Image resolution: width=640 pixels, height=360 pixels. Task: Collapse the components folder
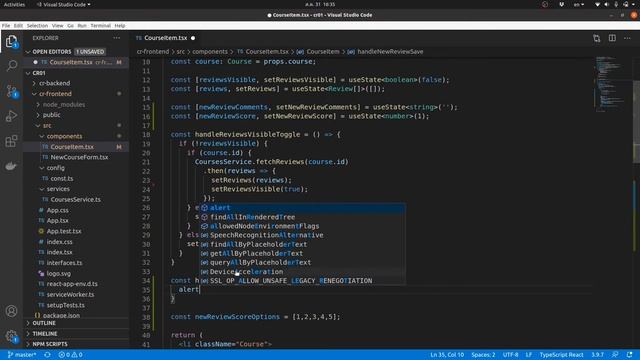76,136
